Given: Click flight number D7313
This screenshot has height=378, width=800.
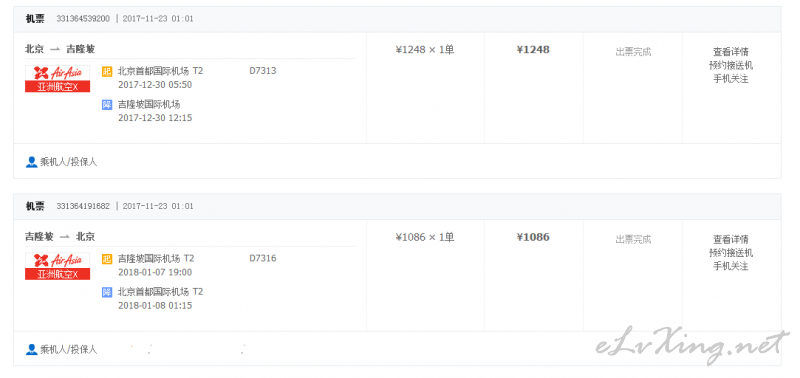Looking at the screenshot, I should (263, 71).
